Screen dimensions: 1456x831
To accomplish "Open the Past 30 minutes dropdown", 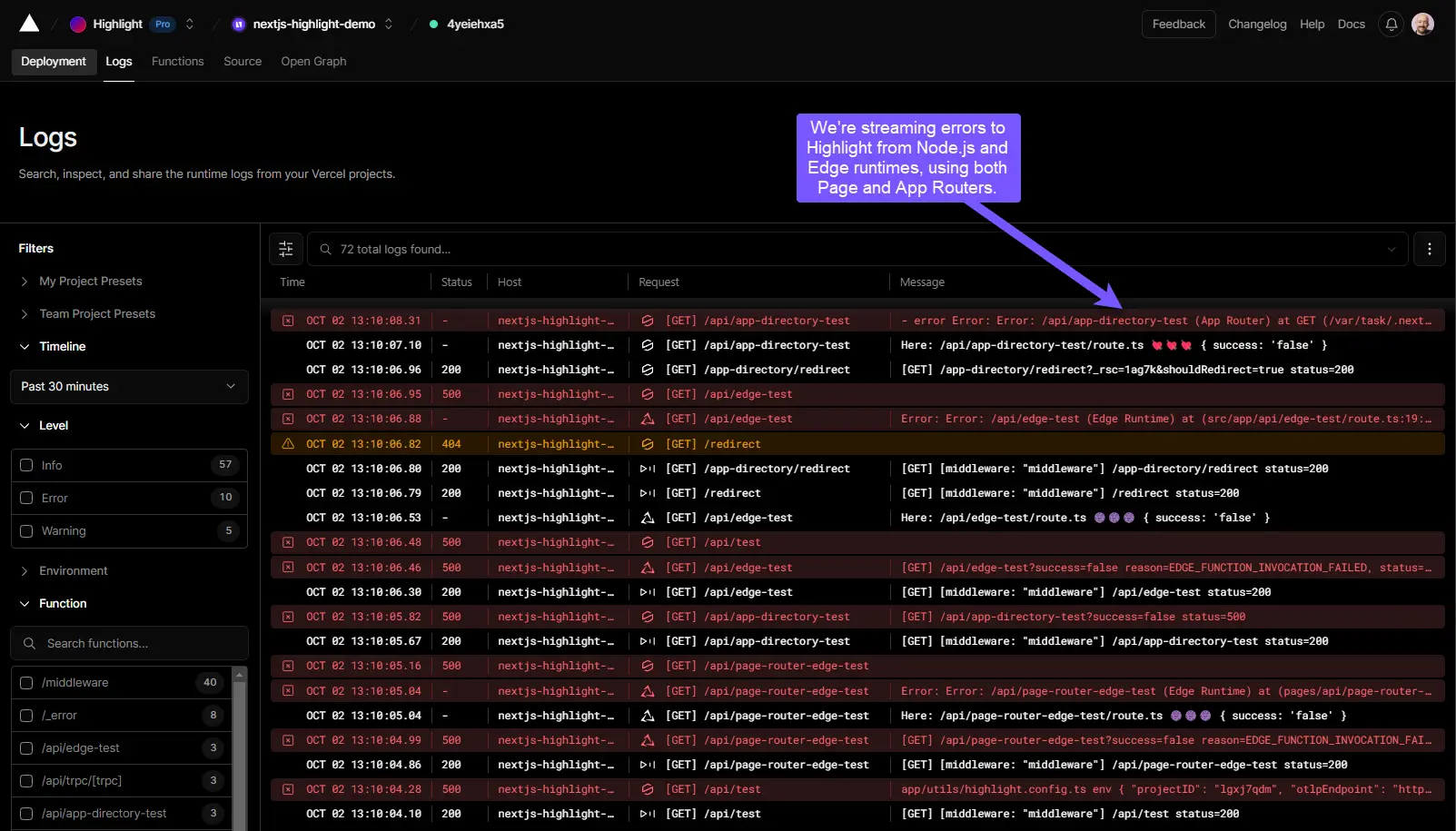I will (129, 386).
